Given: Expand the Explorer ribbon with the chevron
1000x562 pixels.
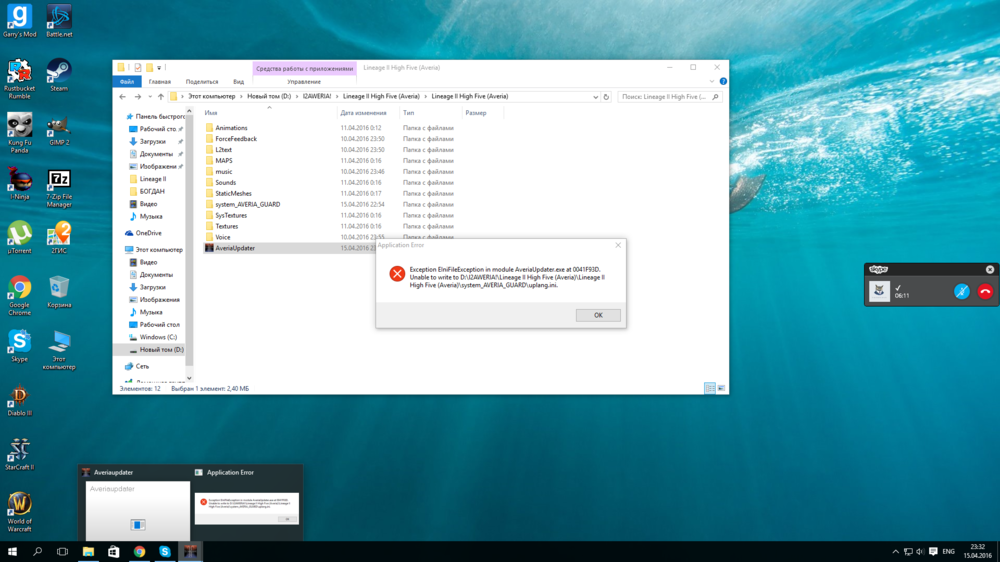Looking at the screenshot, I should point(714,82).
